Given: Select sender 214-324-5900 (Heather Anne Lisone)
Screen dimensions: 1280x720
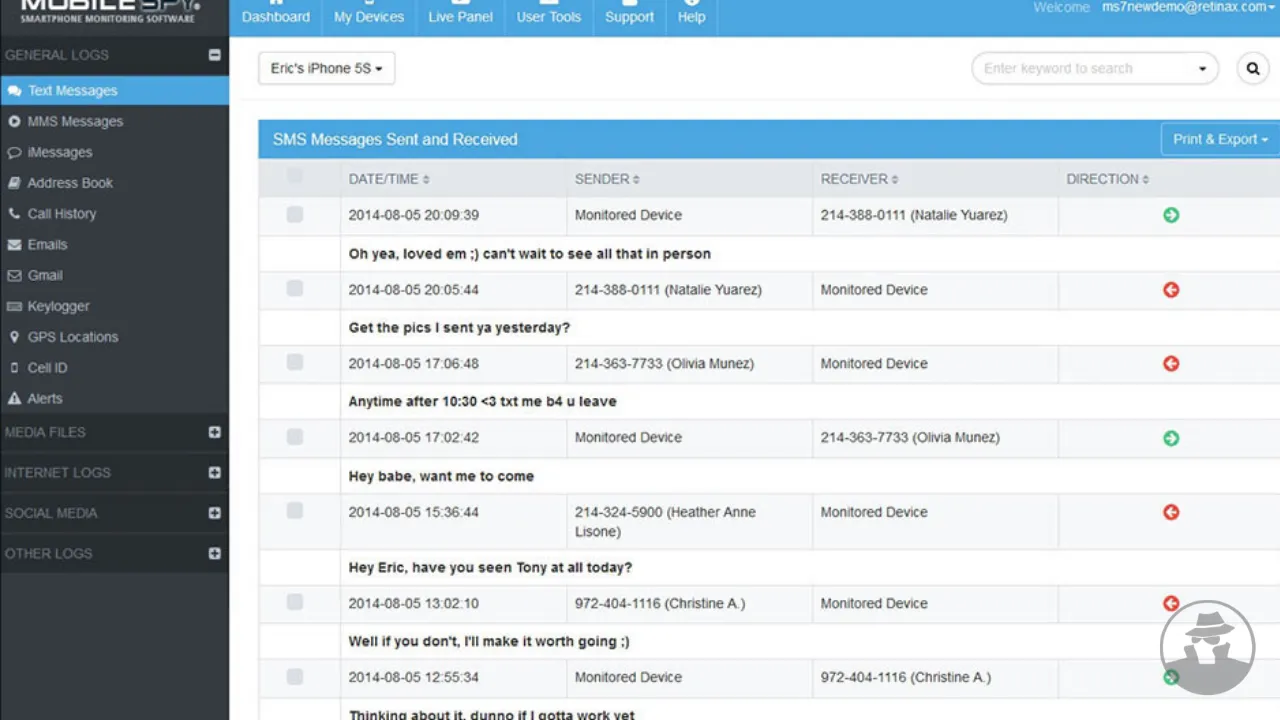Looking at the screenshot, I should [x=689, y=521].
